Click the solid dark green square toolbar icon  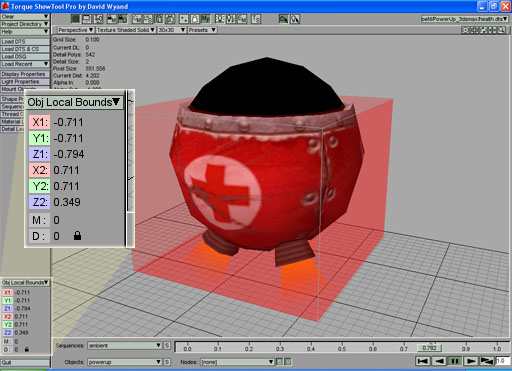tap(75, 19)
